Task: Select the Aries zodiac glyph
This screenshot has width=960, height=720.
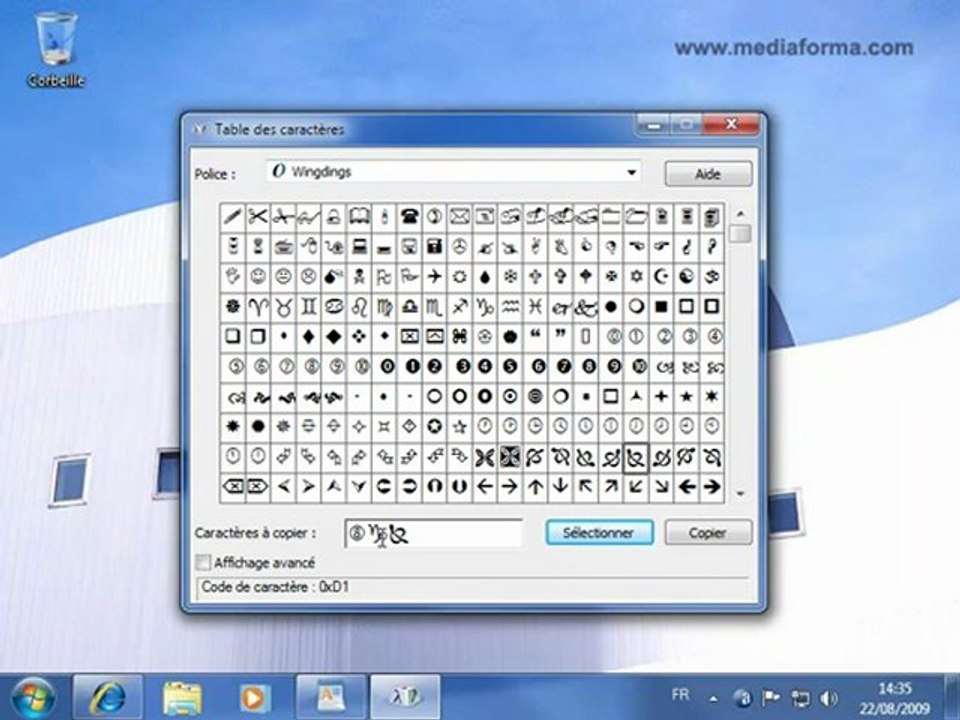Action: (x=258, y=307)
